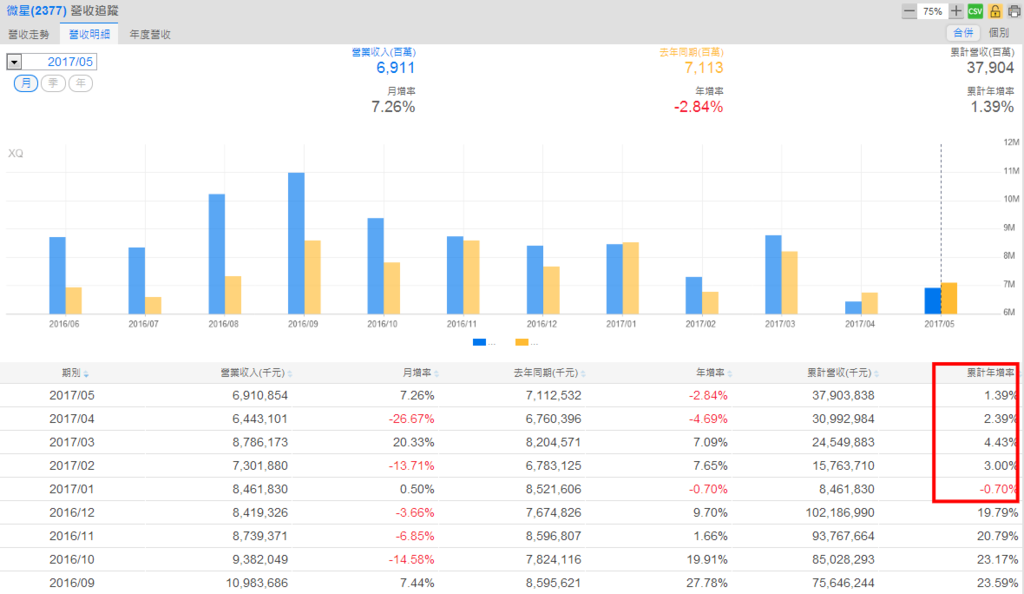This screenshot has height=594, width=1024.
Task: Click the blue 2016/09 revenue bar
Action: pyautogui.click(x=296, y=243)
